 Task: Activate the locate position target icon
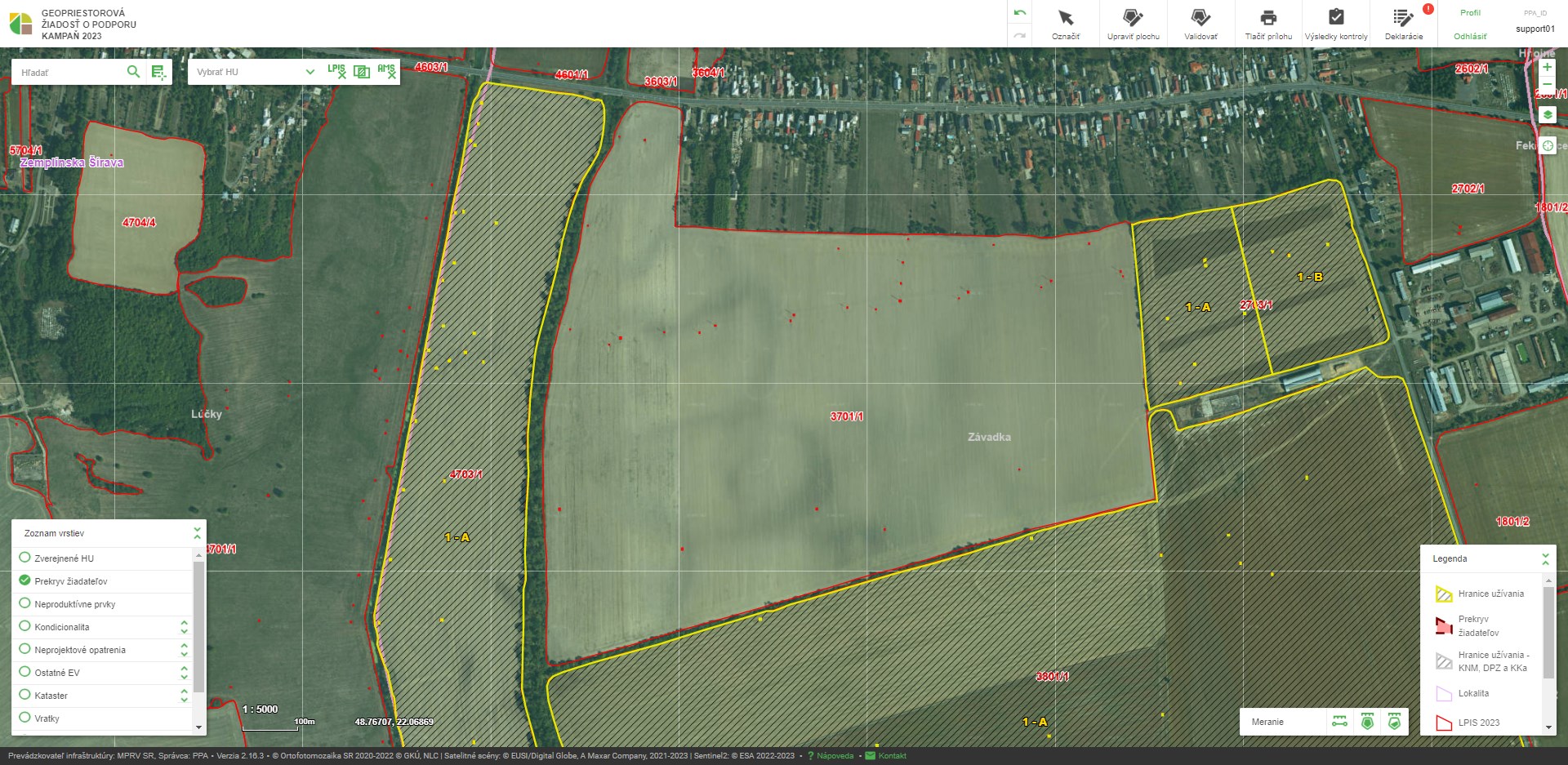click(1547, 145)
